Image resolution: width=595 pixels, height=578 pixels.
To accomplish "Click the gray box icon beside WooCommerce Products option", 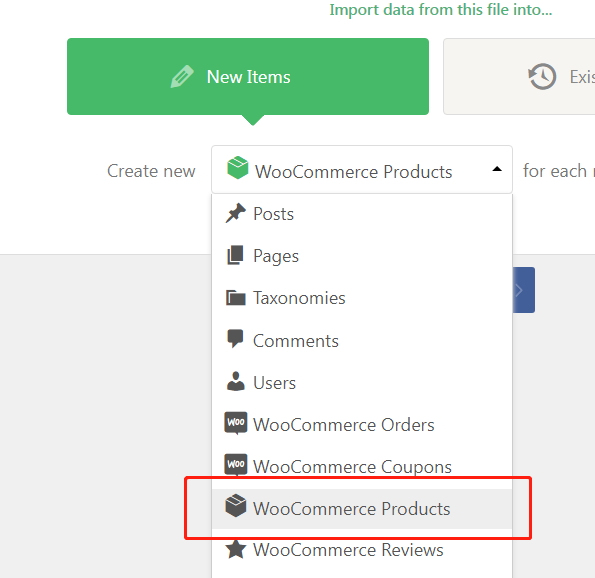I will click(x=236, y=506).
